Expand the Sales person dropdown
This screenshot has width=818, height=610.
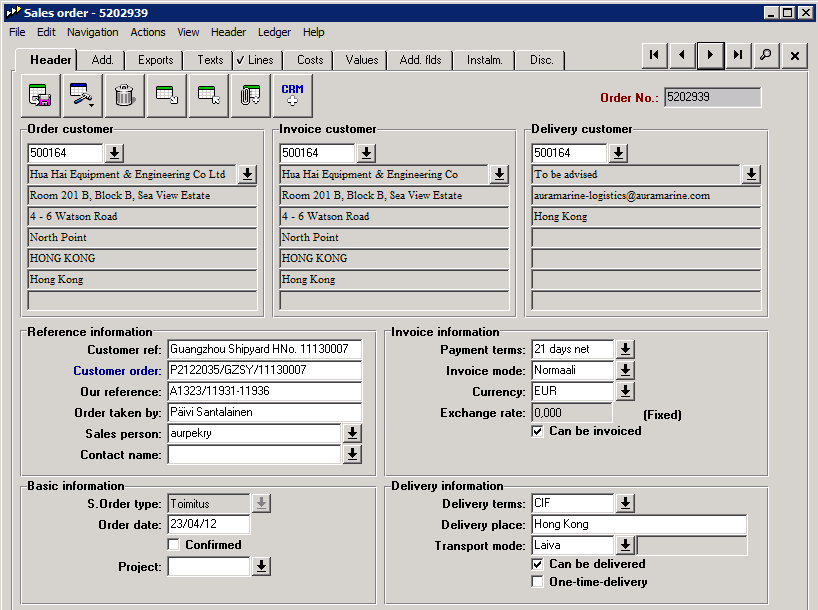[352, 433]
